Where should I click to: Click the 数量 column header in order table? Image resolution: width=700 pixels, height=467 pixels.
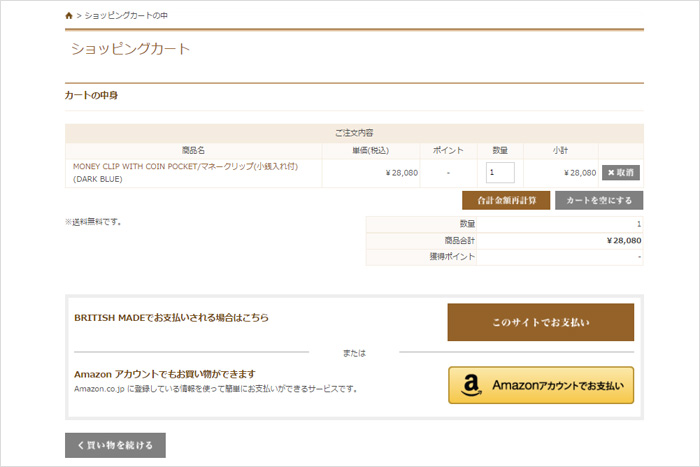[500, 150]
